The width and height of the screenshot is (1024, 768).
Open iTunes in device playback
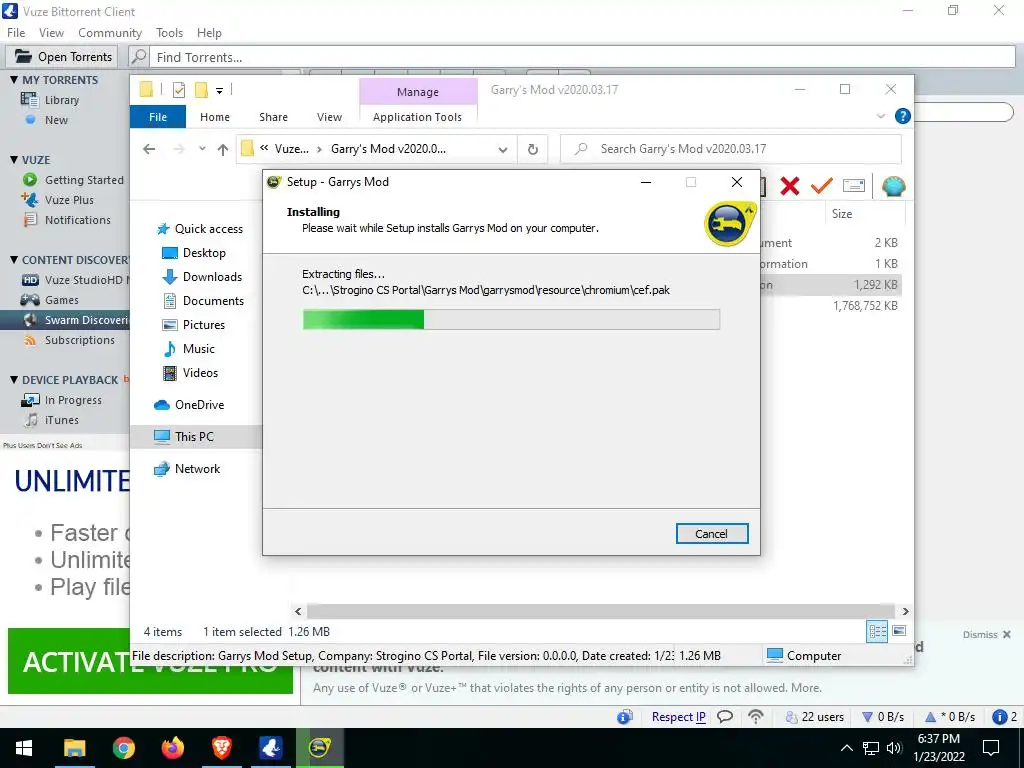point(51,421)
